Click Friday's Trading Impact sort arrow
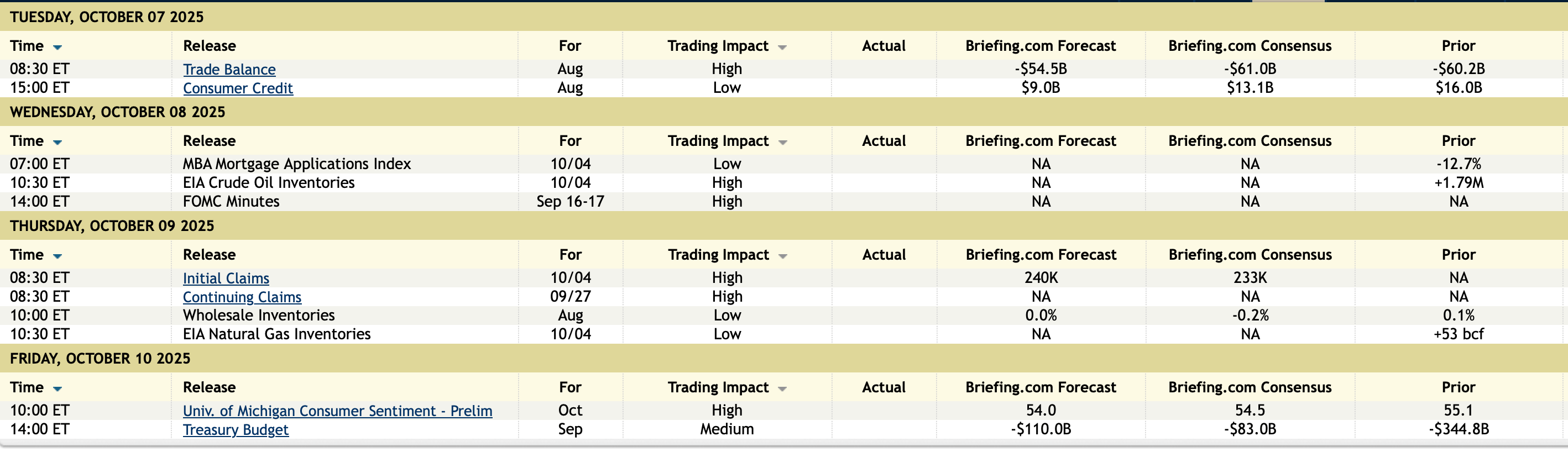Image resolution: width=1568 pixels, height=452 pixels. tap(782, 389)
